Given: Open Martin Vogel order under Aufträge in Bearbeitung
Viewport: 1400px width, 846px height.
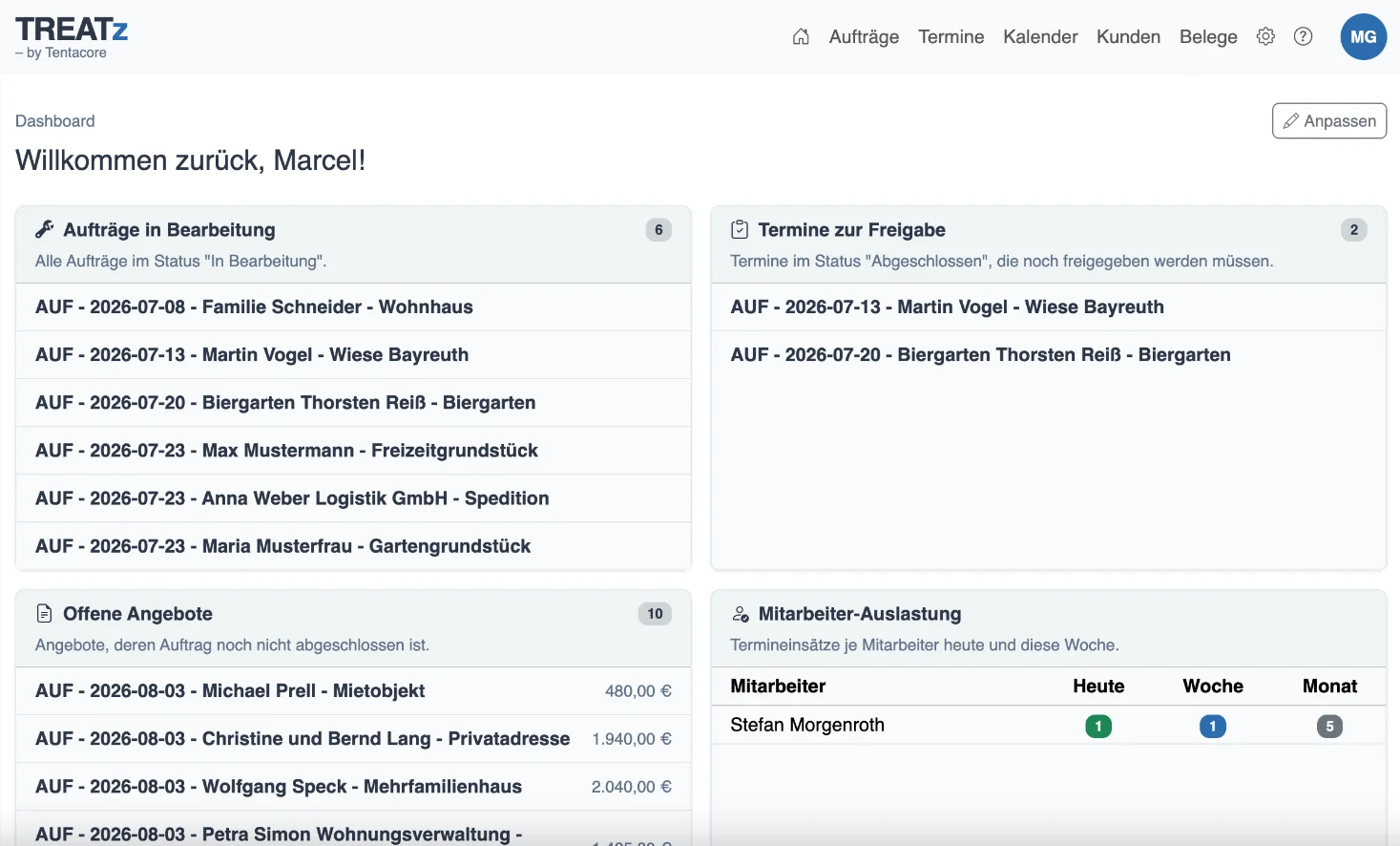Looking at the screenshot, I should pos(353,354).
